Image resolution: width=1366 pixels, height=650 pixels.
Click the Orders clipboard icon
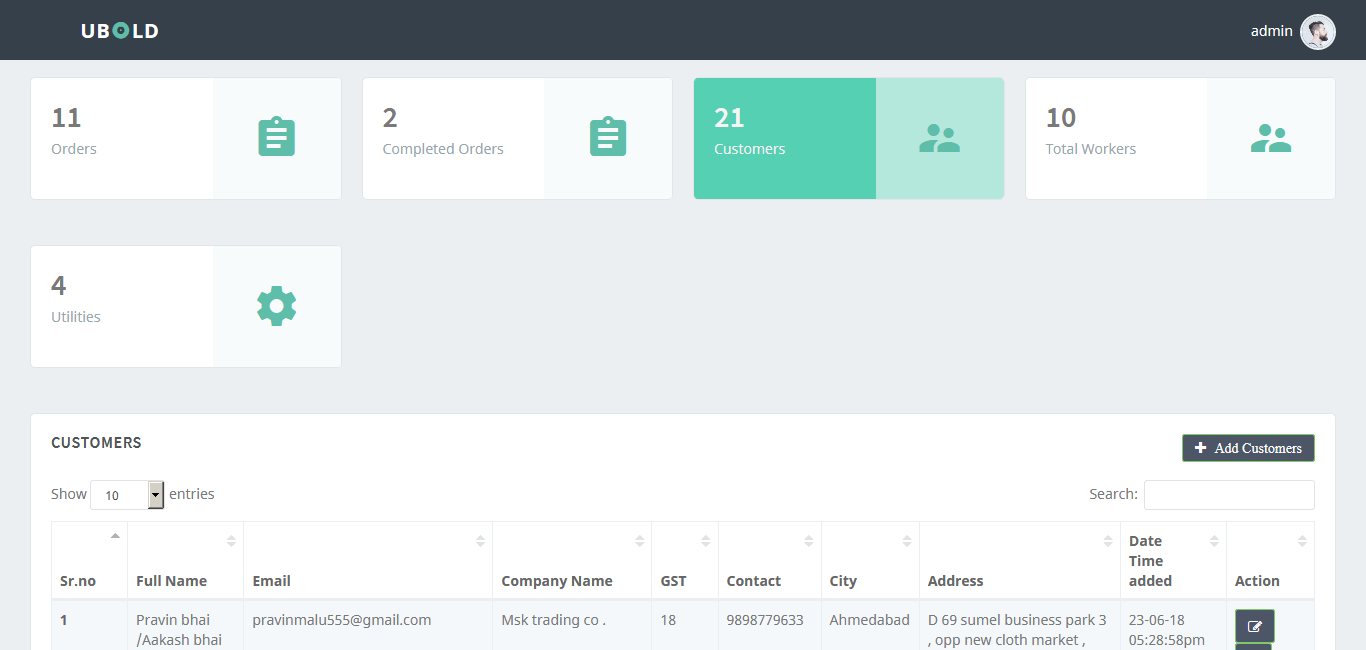(x=277, y=137)
